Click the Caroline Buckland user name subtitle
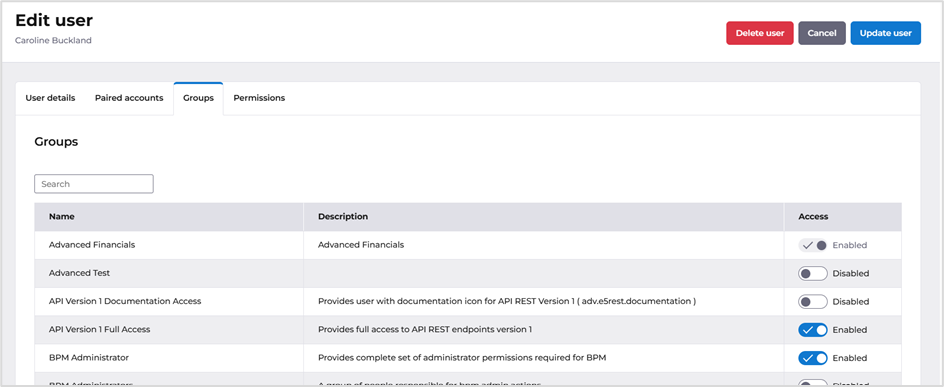Viewport: 944px width, 387px height. [x=53, y=40]
